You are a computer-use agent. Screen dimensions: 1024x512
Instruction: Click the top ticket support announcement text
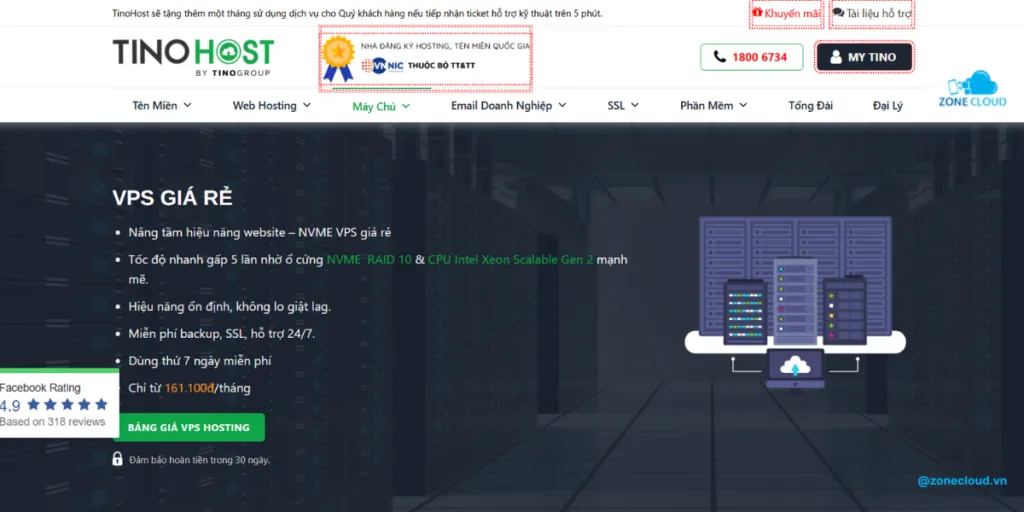coord(357,13)
